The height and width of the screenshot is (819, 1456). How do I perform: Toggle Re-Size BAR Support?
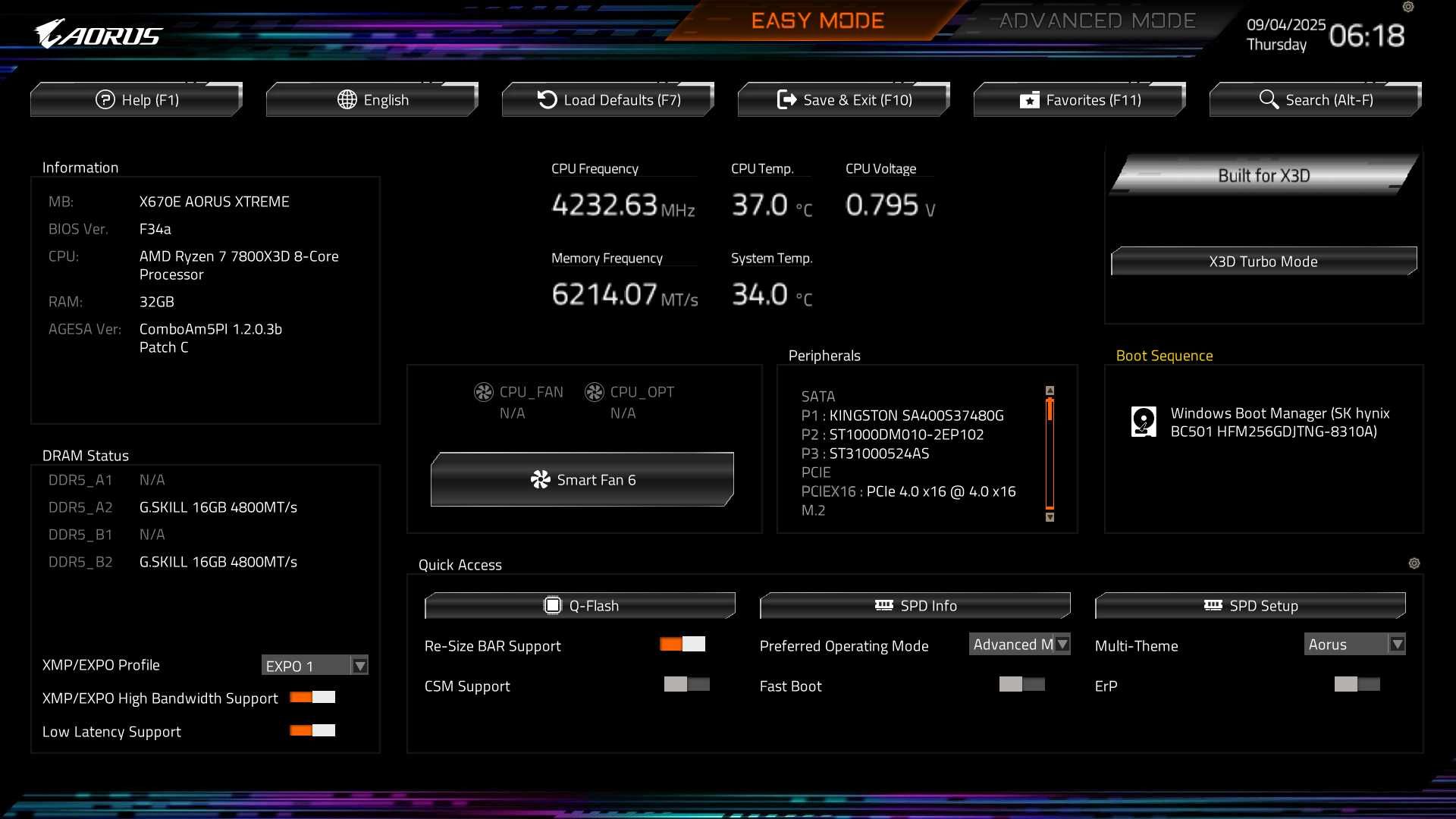click(682, 644)
